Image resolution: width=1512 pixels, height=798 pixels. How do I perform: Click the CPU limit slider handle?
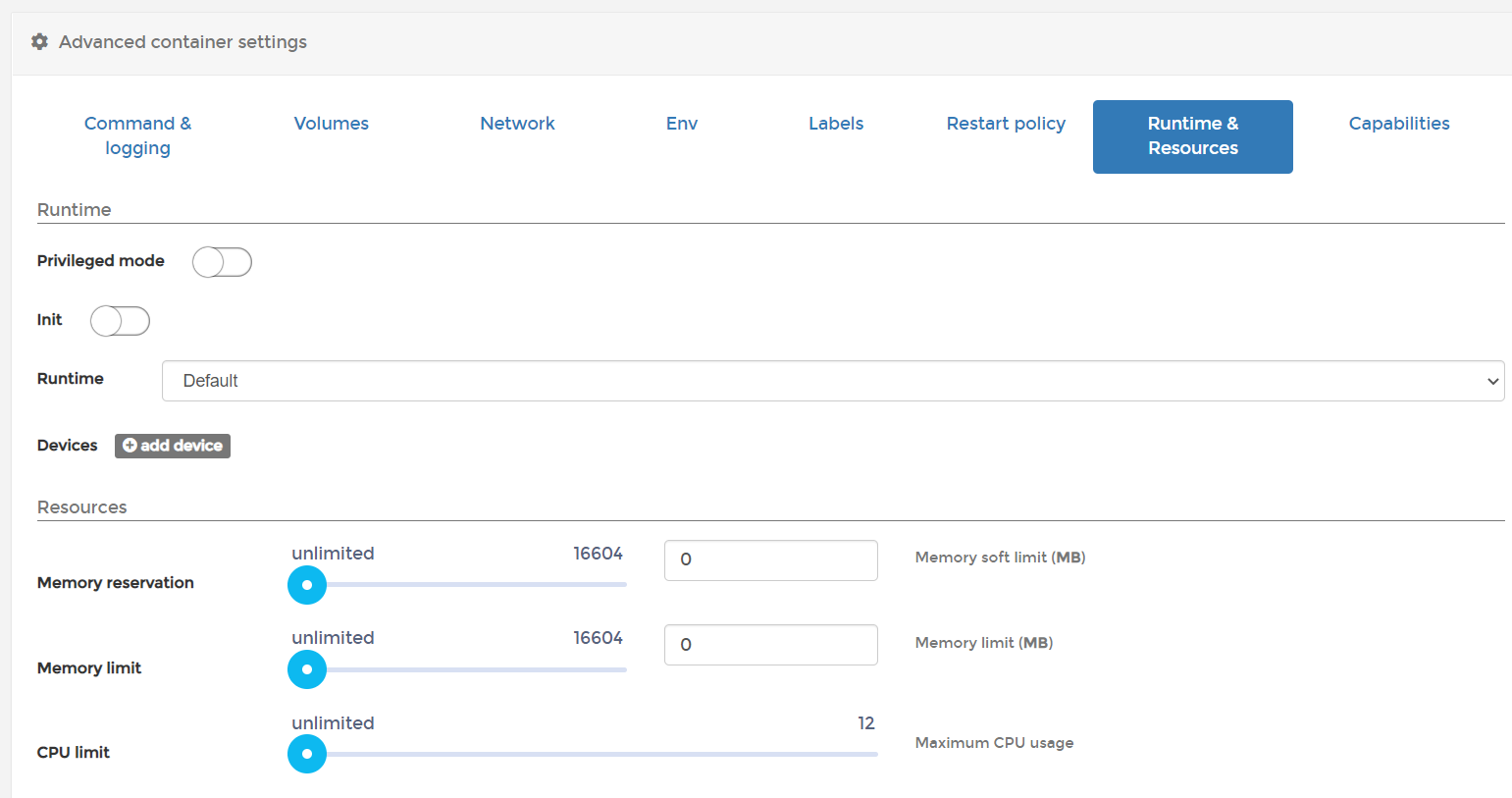coord(307,754)
